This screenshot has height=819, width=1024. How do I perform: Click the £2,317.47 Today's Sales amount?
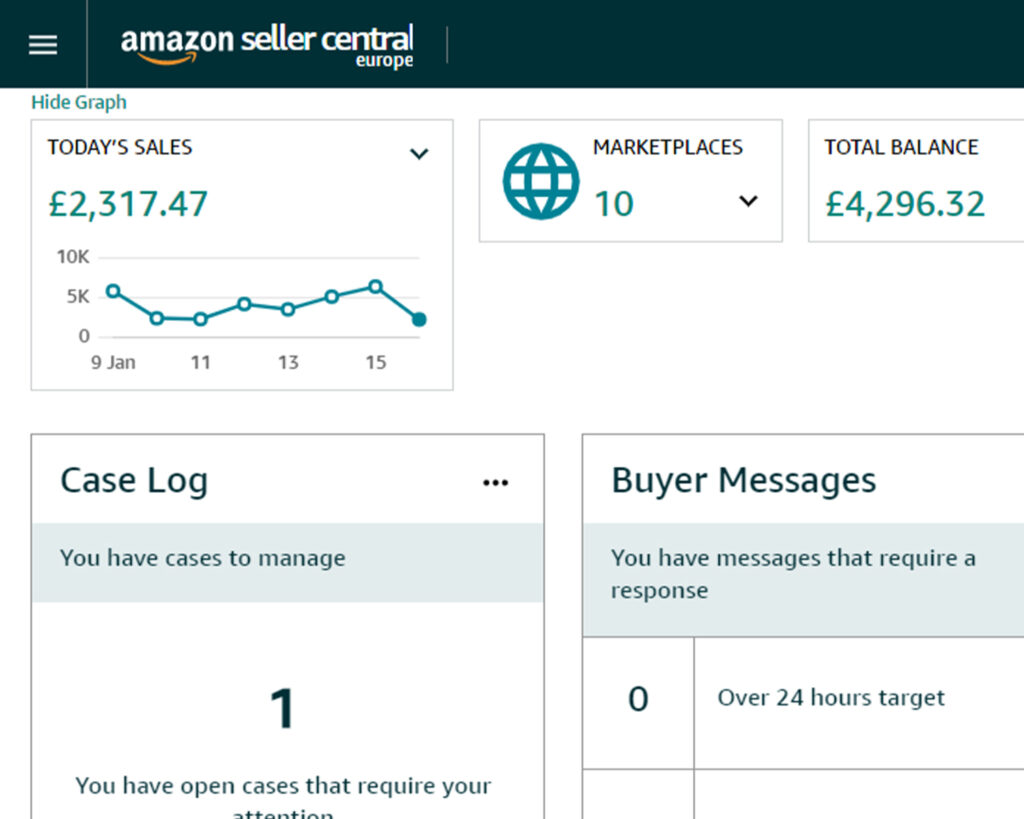[x=128, y=204]
